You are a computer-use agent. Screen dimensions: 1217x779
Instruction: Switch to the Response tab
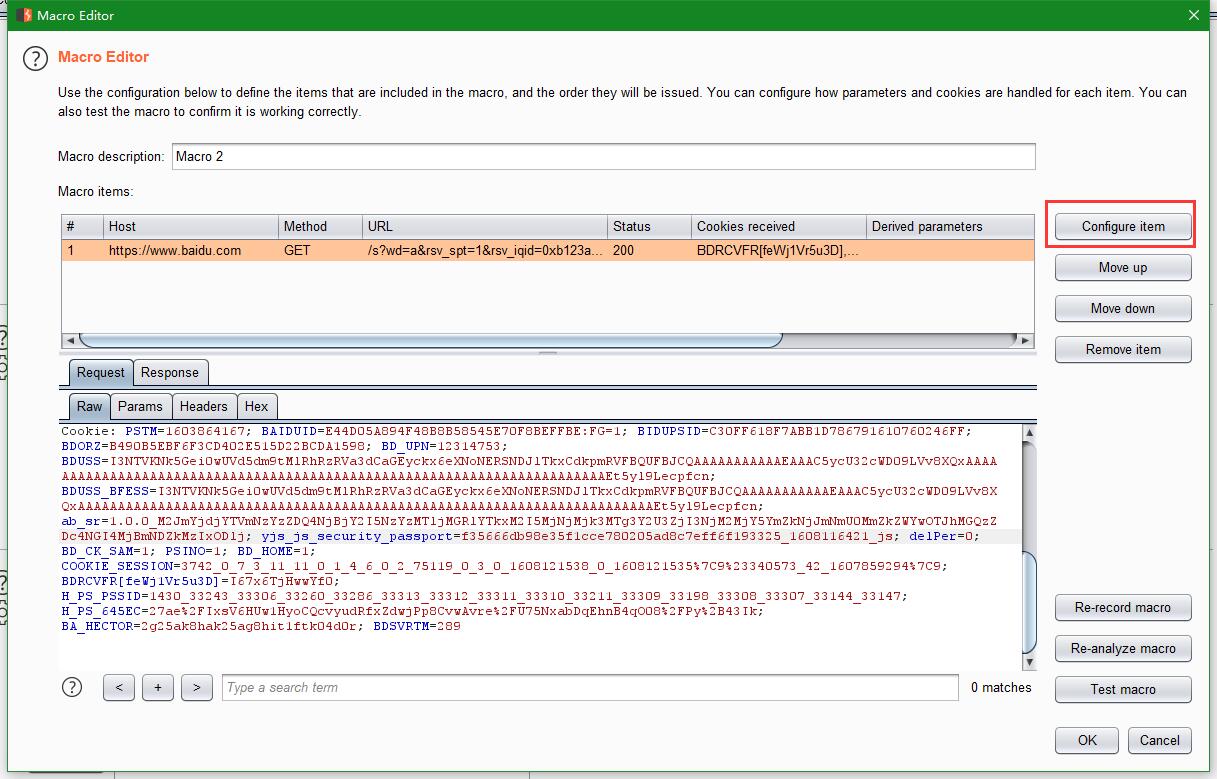pos(170,371)
